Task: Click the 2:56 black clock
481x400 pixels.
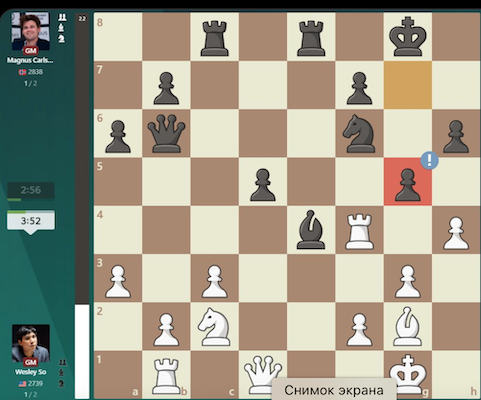Action: click(31, 190)
